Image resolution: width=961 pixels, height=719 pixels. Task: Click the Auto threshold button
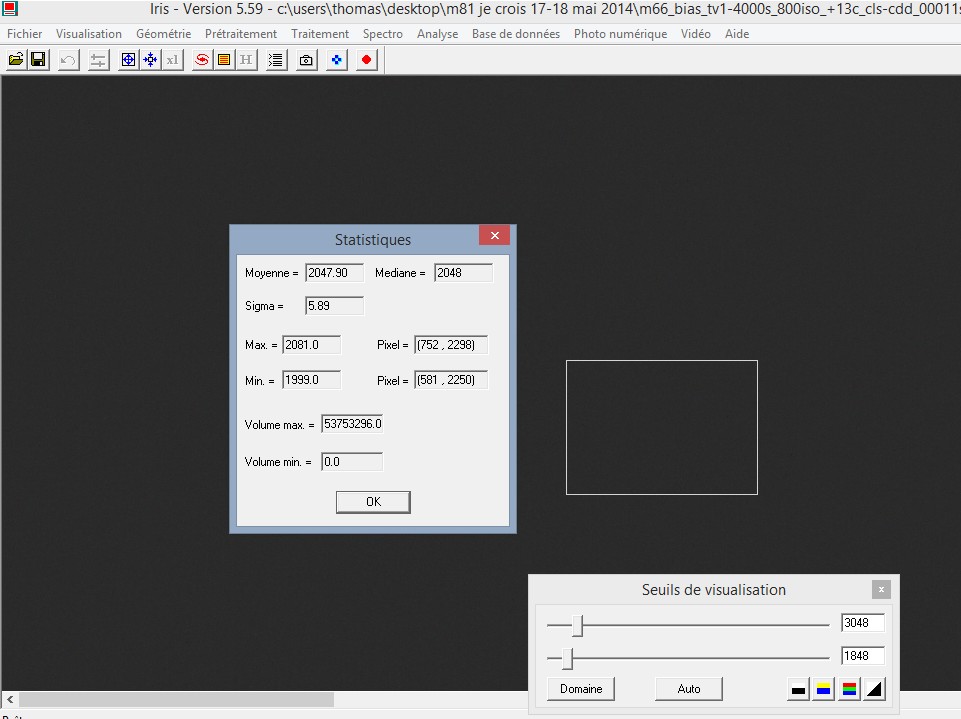tap(689, 689)
